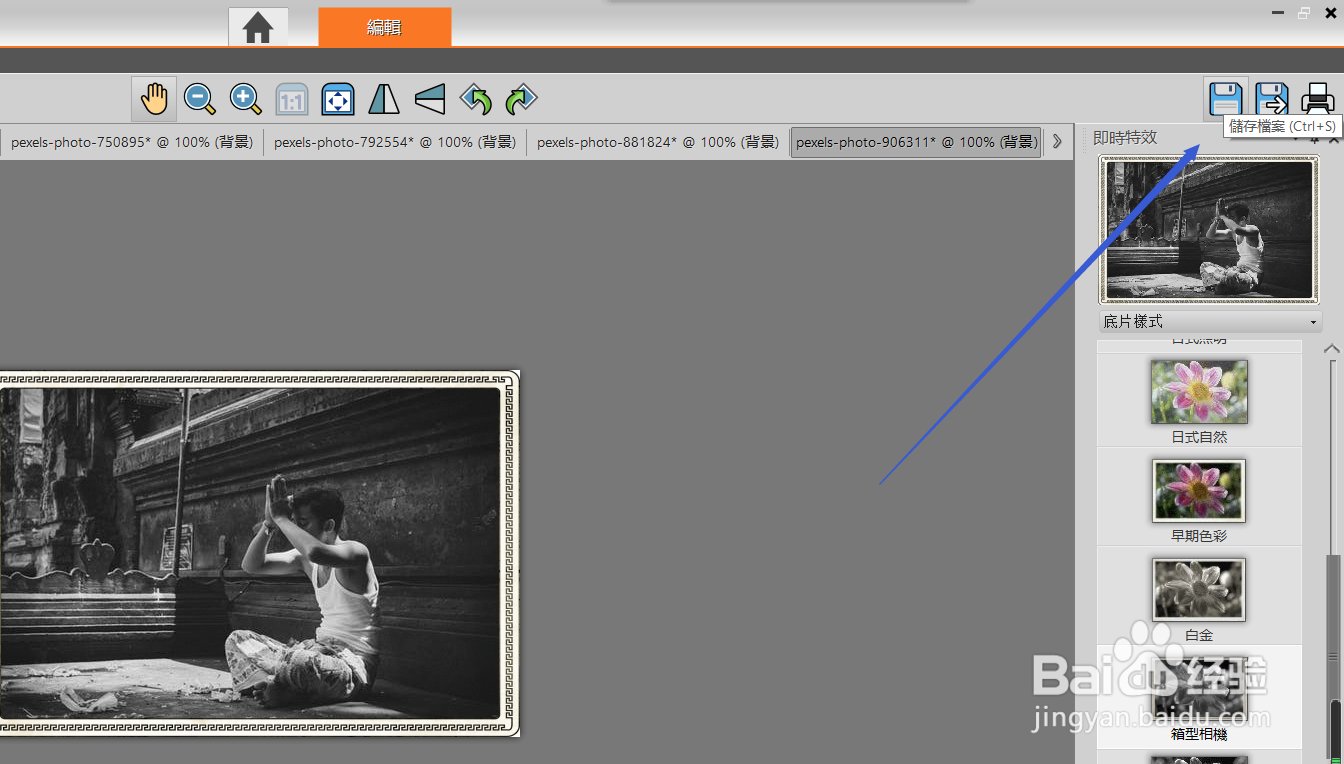Image resolution: width=1344 pixels, height=764 pixels.
Task: Open the 底片樣式 effect category dropdown
Action: 1209,322
